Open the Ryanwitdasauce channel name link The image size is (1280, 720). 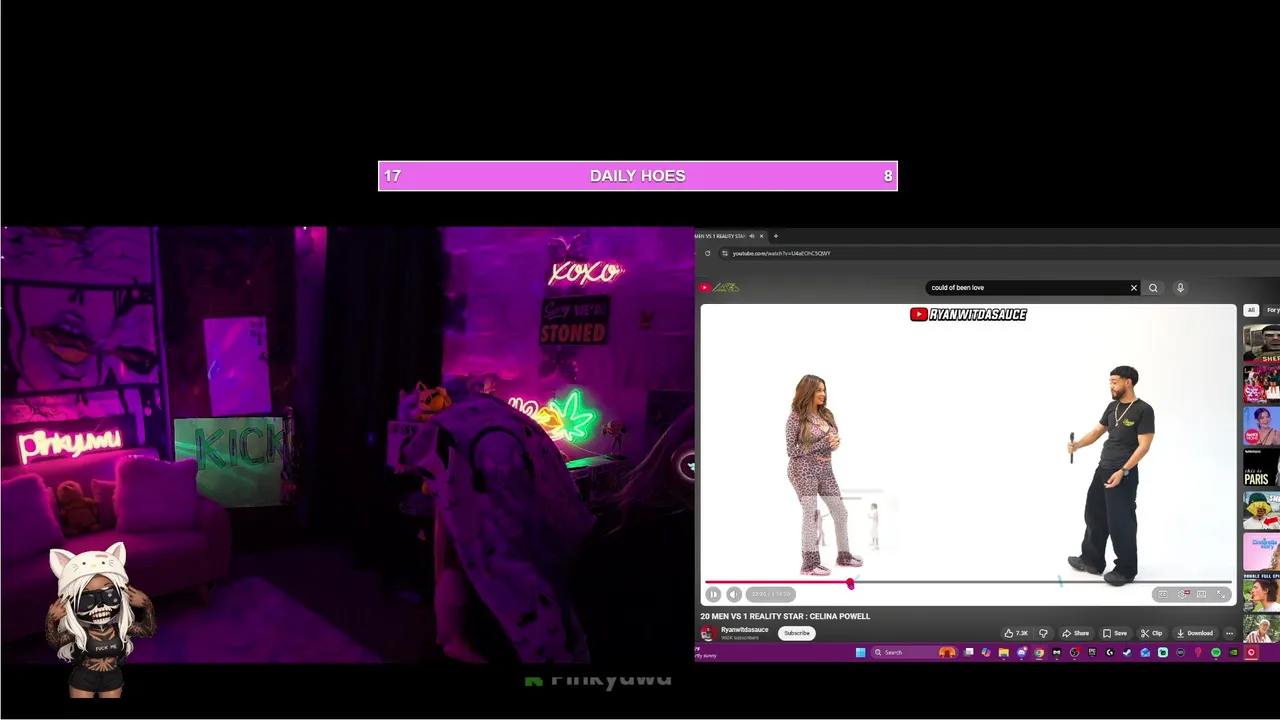click(745, 629)
